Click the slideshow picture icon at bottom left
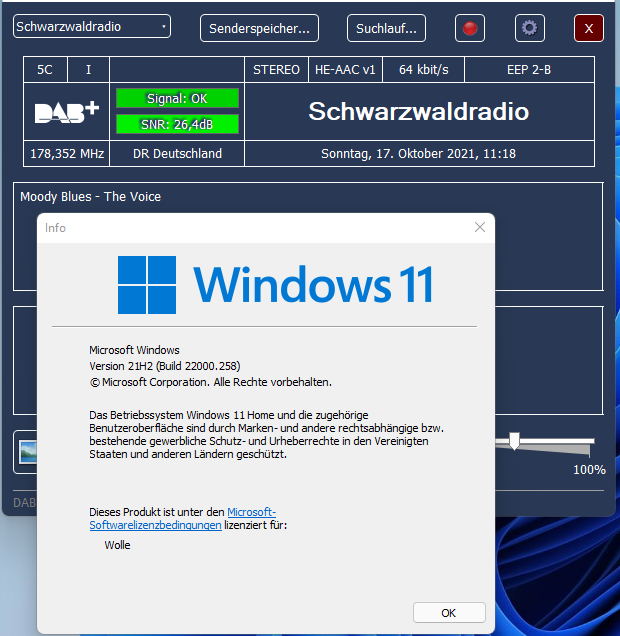Screen dimensions: 620x636 pyautogui.click(x=26, y=453)
